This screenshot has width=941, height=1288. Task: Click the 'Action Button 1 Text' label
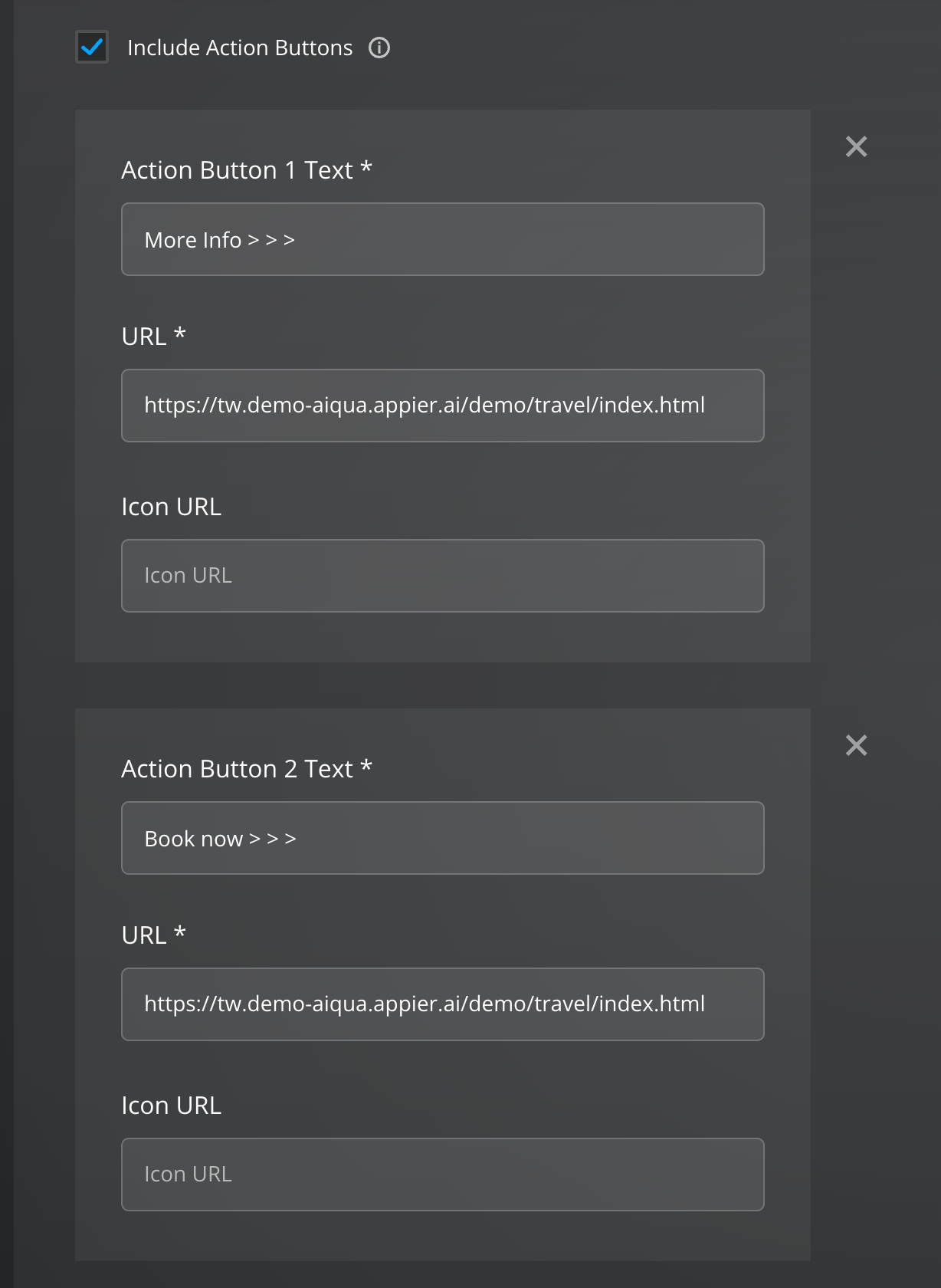[237, 170]
